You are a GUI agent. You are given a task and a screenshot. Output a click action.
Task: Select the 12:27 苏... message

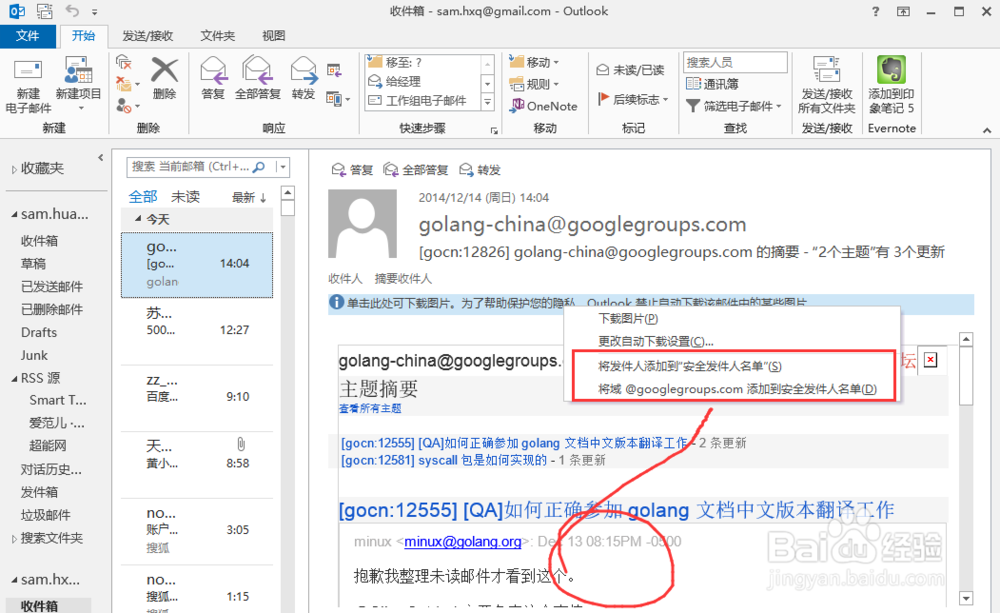tap(197, 332)
